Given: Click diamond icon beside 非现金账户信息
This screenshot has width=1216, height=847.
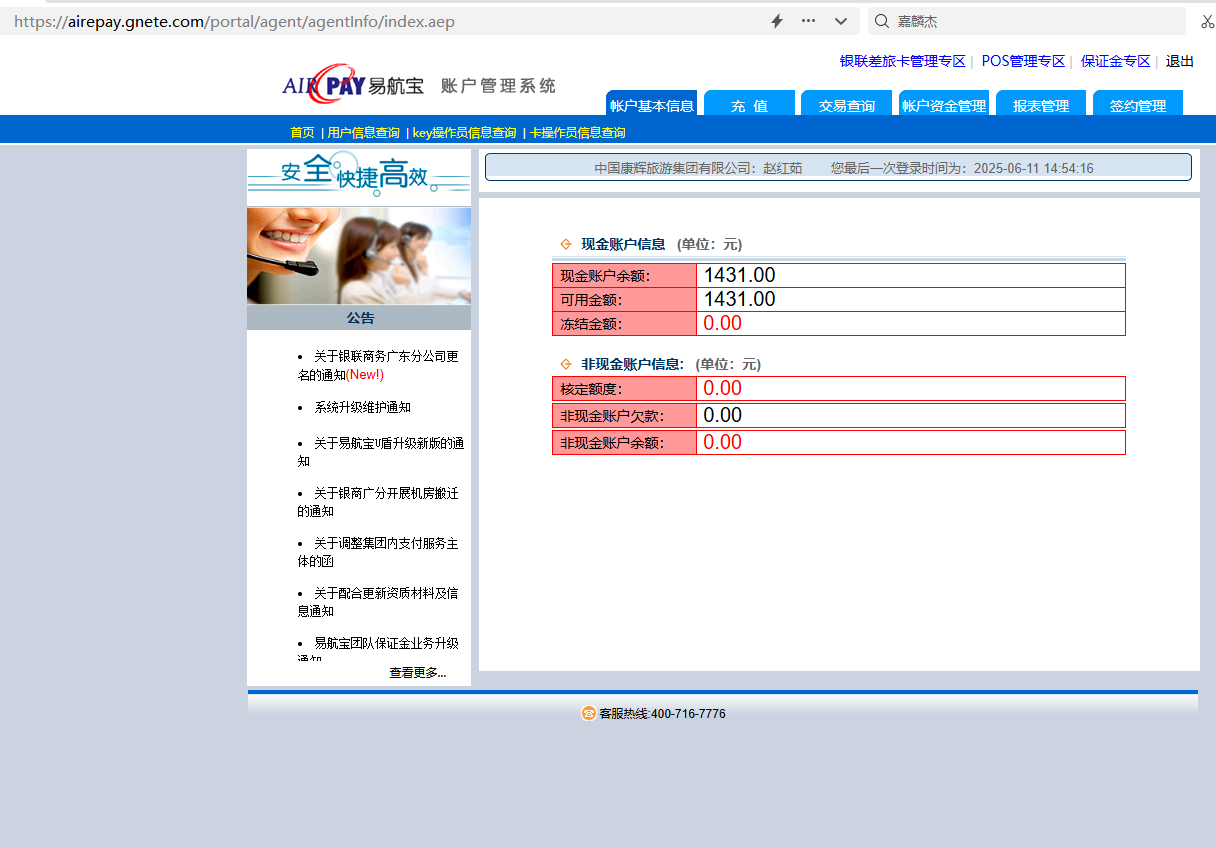Looking at the screenshot, I should (x=566, y=364).
